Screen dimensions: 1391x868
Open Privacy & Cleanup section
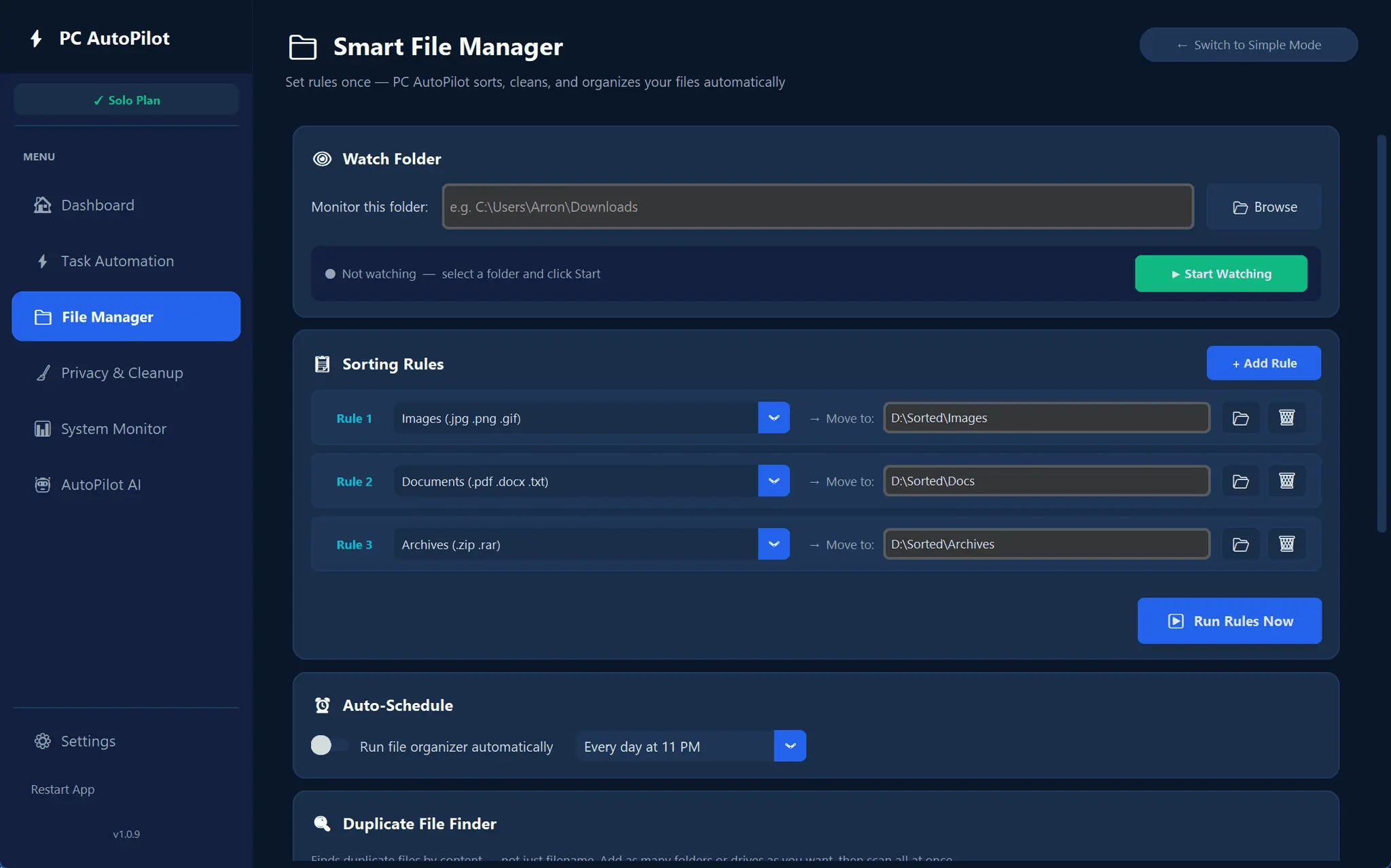tap(126, 373)
